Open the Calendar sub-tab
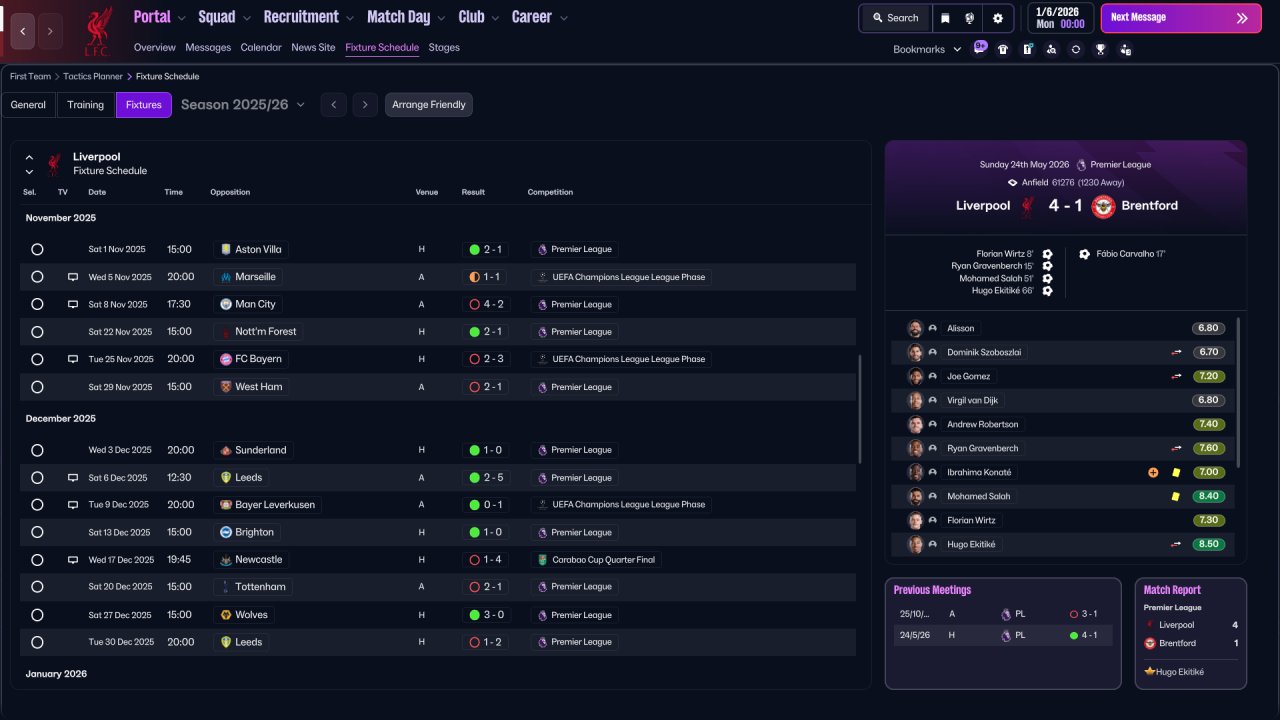 [261, 47]
